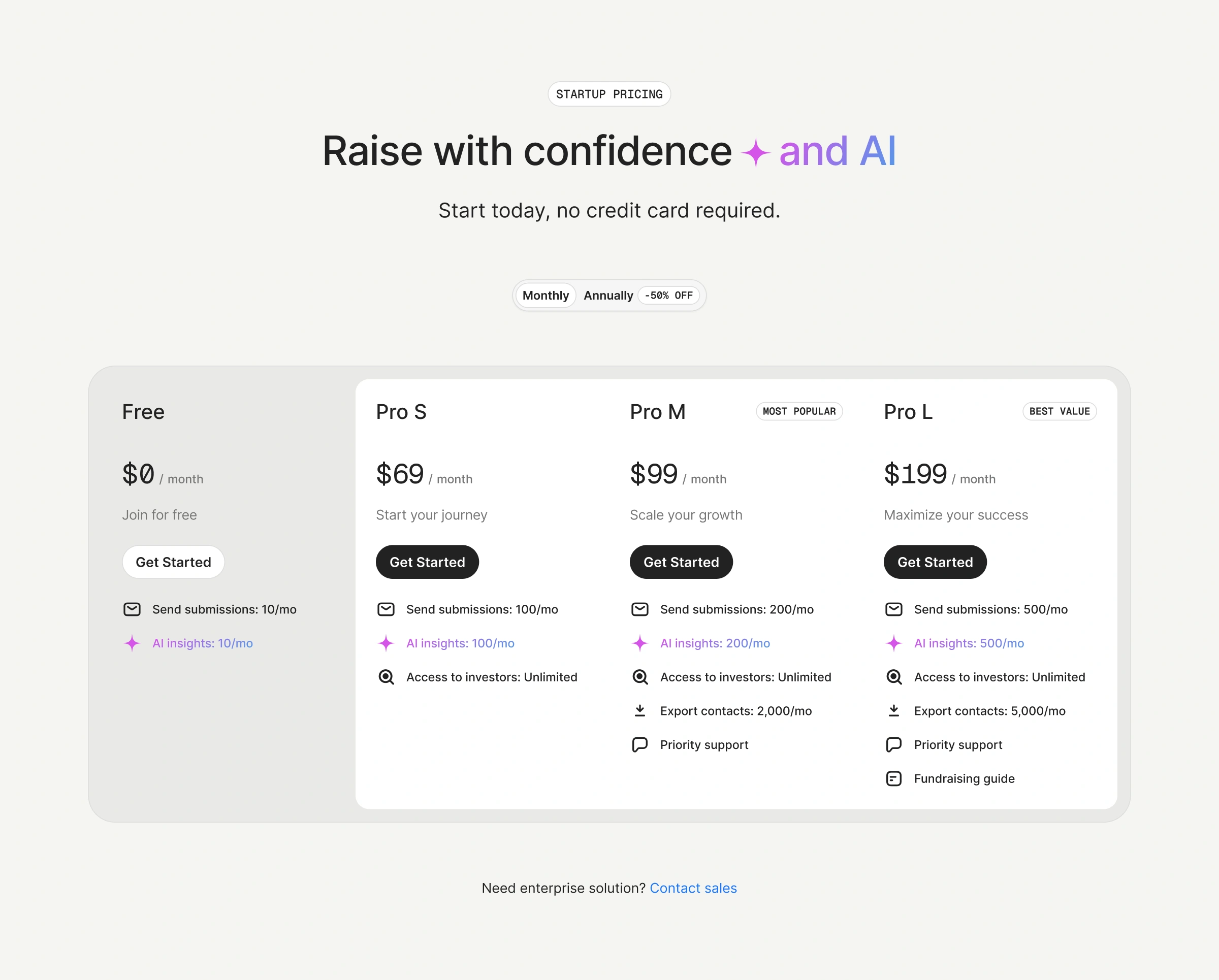The height and width of the screenshot is (980, 1219).
Task: Click the priority support chat icon in Pro M
Action: 640,745
